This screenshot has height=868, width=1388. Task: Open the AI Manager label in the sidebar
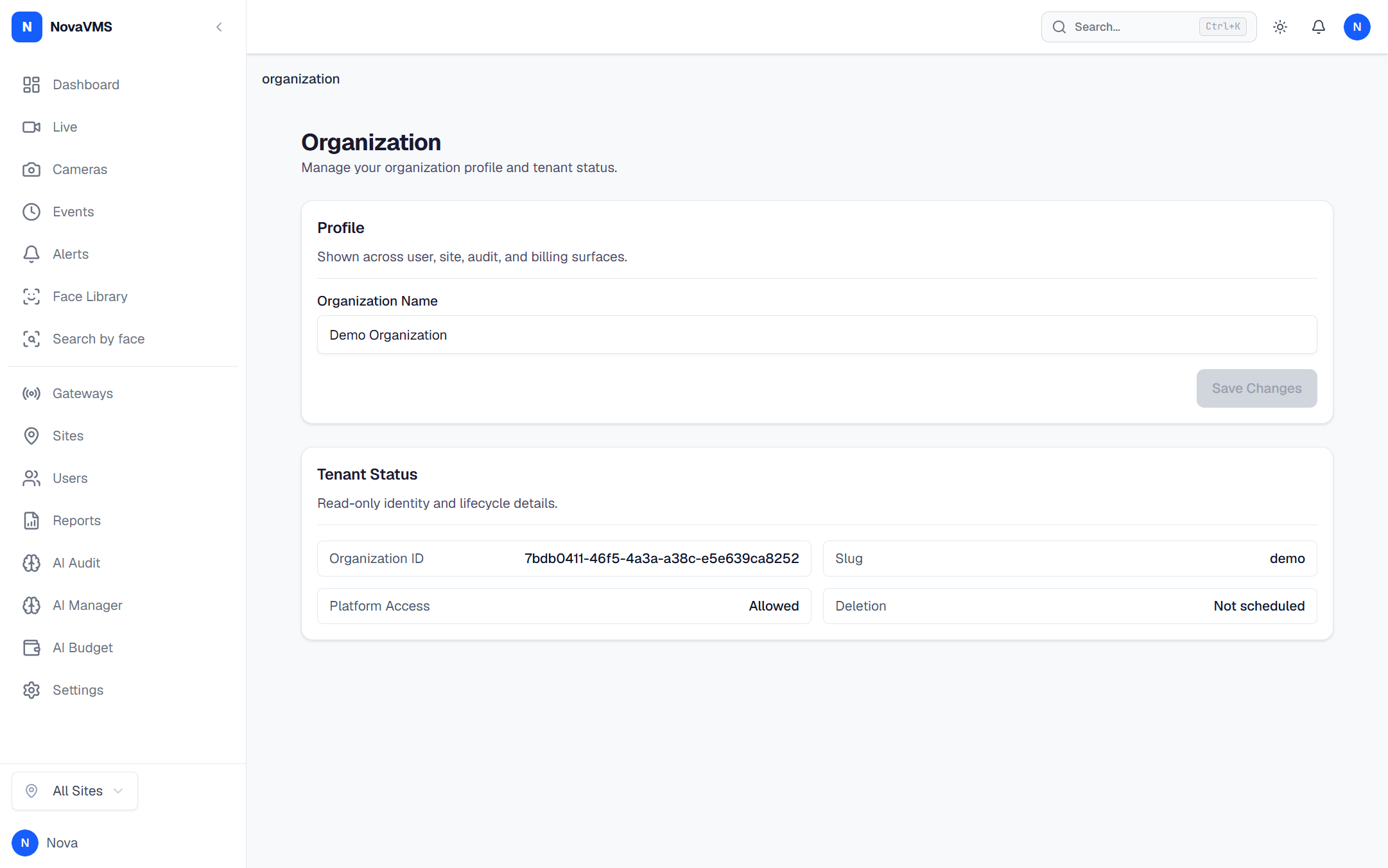click(87, 605)
